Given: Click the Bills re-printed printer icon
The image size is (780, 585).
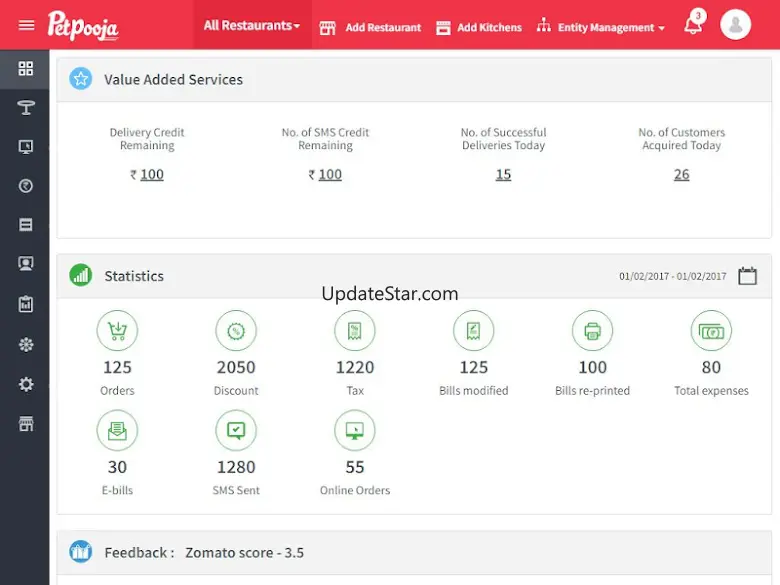Looking at the screenshot, I should [592, 331].
